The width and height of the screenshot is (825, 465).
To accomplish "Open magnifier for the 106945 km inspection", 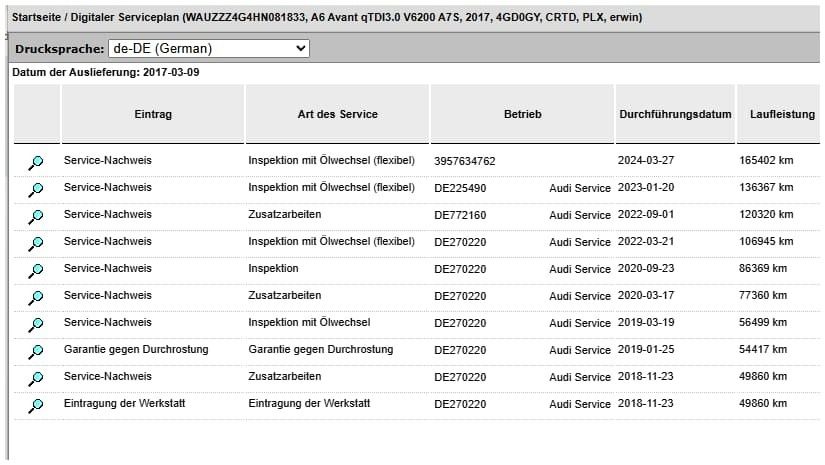I will tap(36, 243).
